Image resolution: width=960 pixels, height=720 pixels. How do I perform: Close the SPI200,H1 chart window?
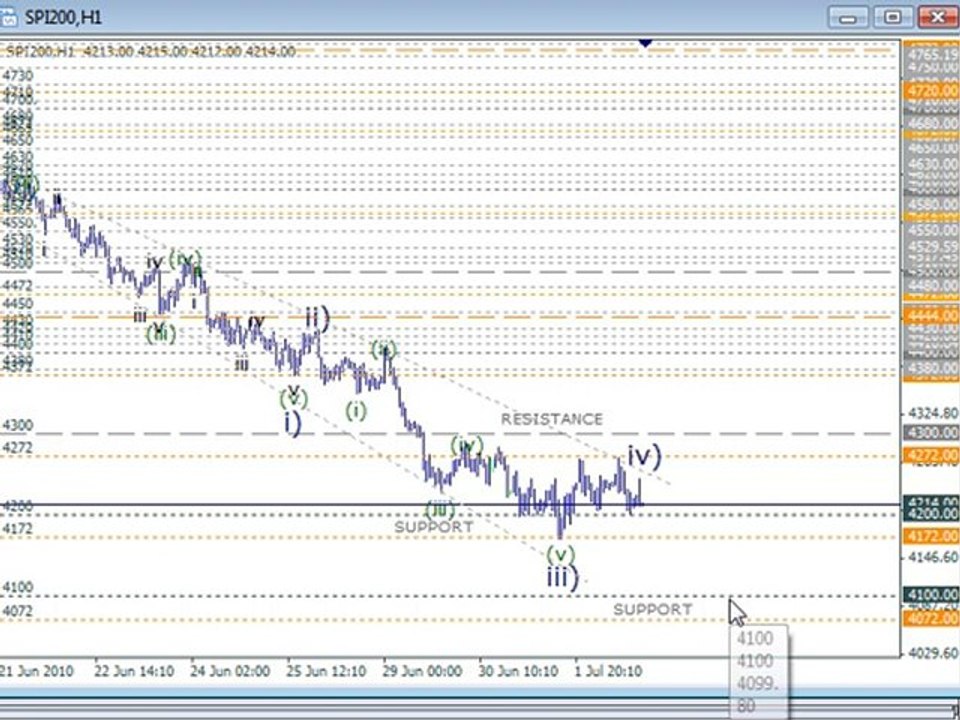pyautogui.click(x=937, y=17)
